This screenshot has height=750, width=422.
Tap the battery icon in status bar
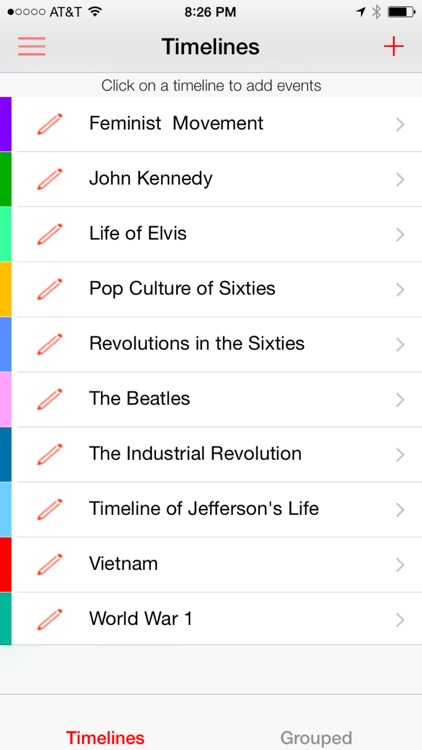[x=401, y=12]
